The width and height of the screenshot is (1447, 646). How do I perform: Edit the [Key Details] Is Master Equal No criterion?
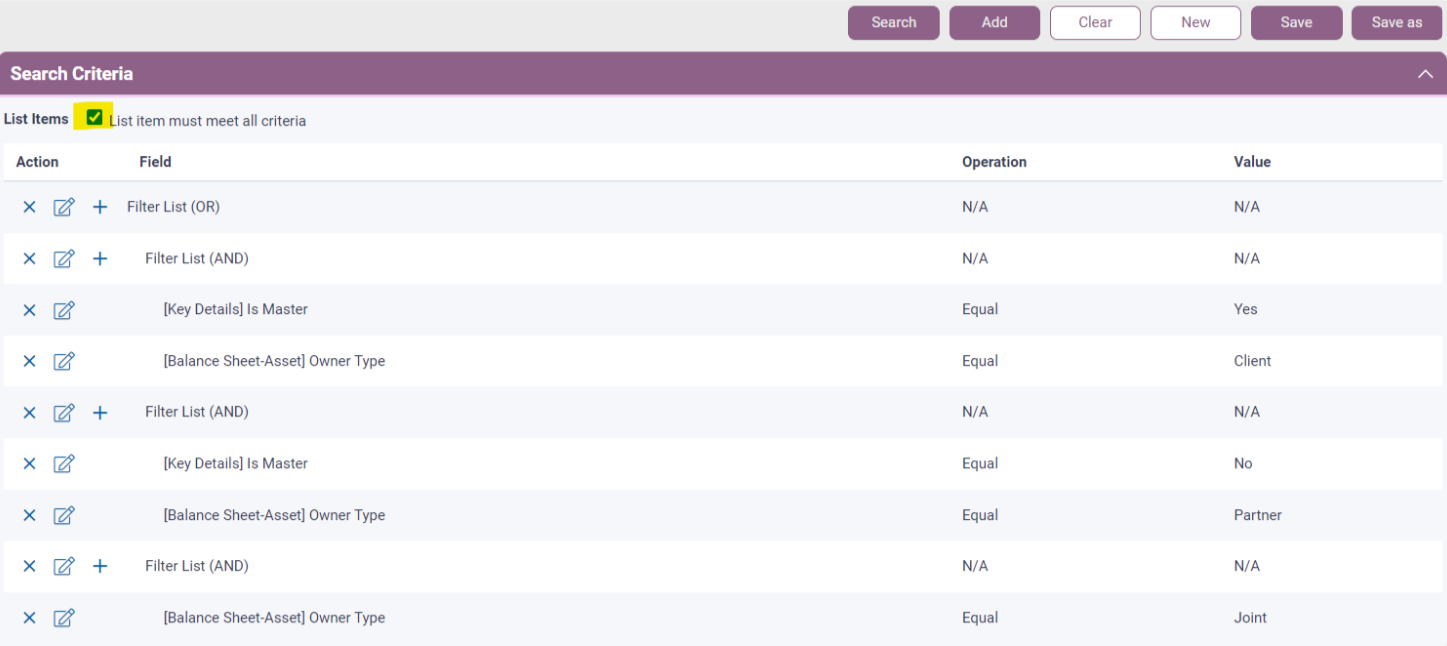pyautogui.click(x=64, y=463)
